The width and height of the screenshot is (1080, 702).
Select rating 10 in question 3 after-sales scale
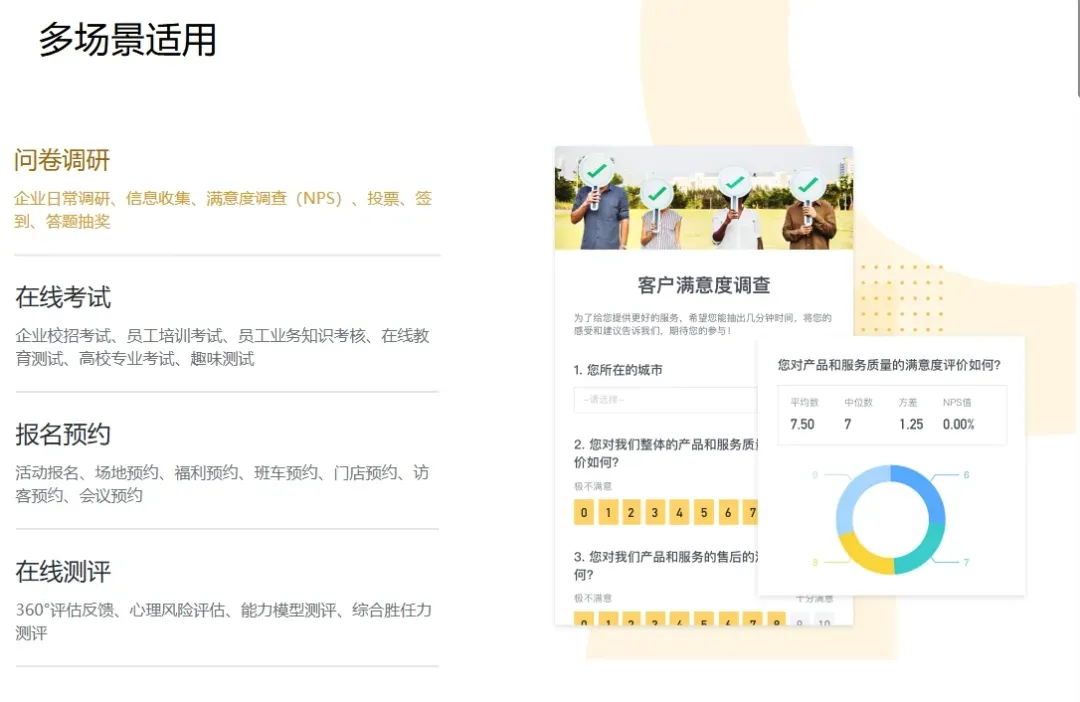pyautogui.click(x=824, y=622)
